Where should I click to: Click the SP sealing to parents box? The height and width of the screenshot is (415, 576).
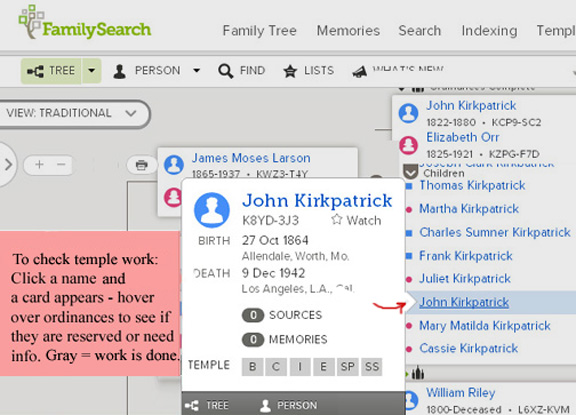348,367
